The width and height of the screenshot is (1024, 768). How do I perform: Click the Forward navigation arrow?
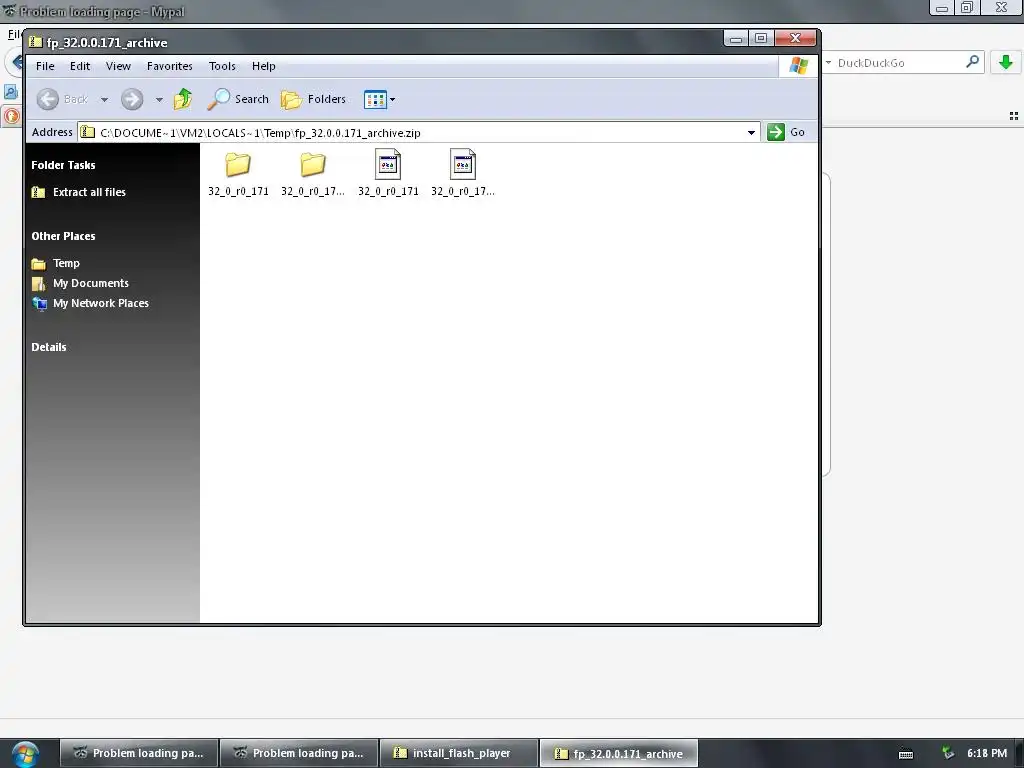pos(132,99)
